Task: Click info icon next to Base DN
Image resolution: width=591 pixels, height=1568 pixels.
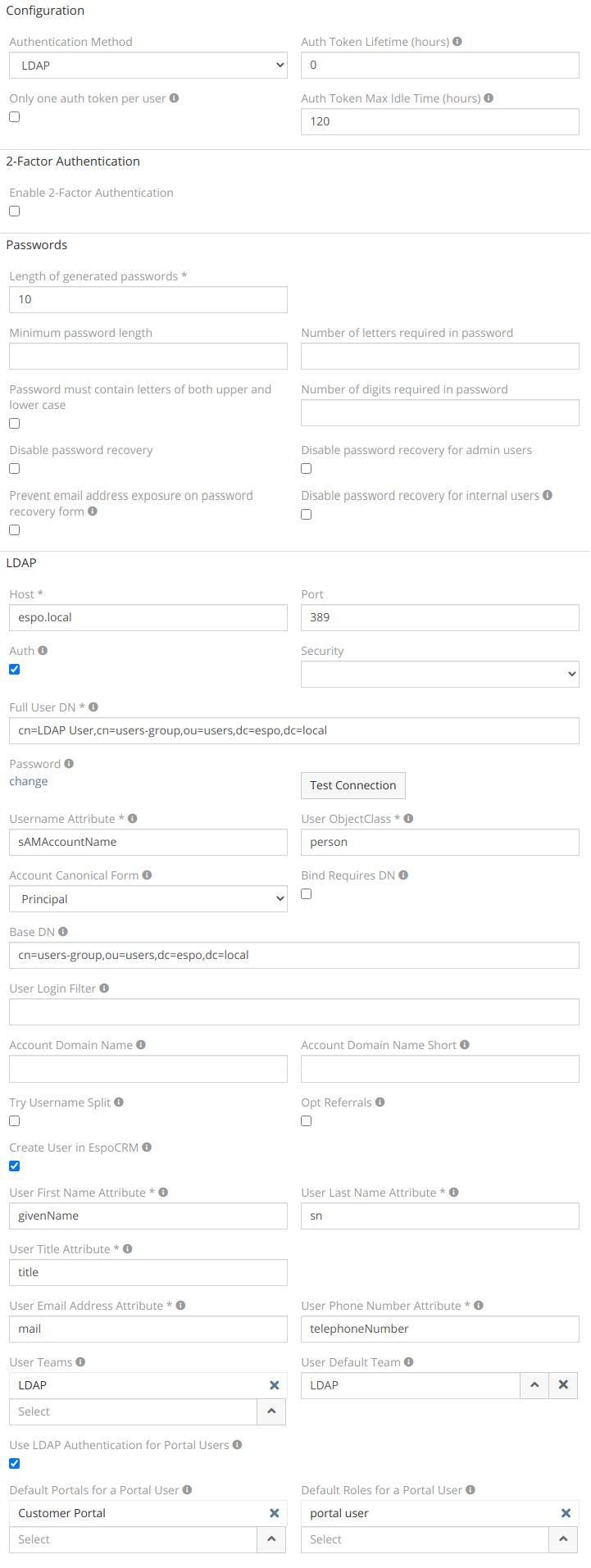Action: click(63, 932)
